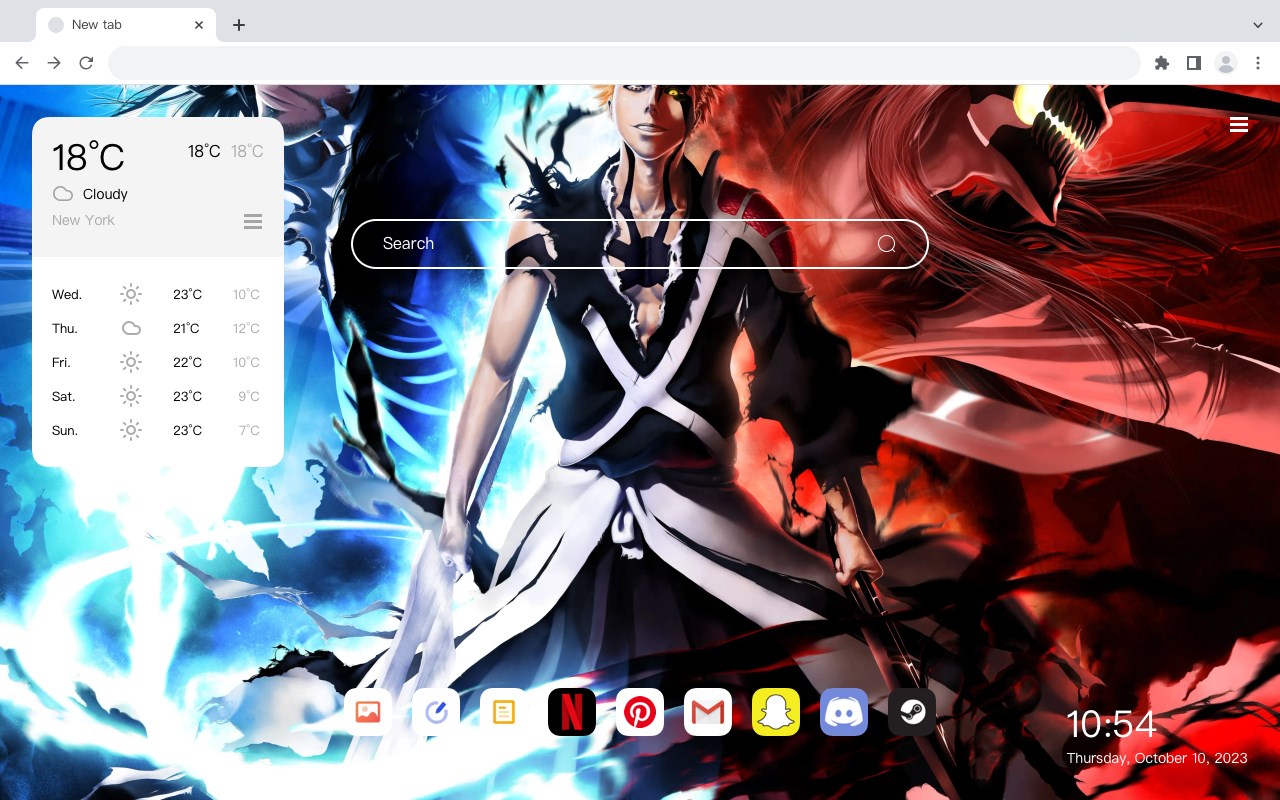Viewport: 1280px width, 800px height.
Task: Click Saturday's 9°C low temperature
Action: [x=249, y=396]
